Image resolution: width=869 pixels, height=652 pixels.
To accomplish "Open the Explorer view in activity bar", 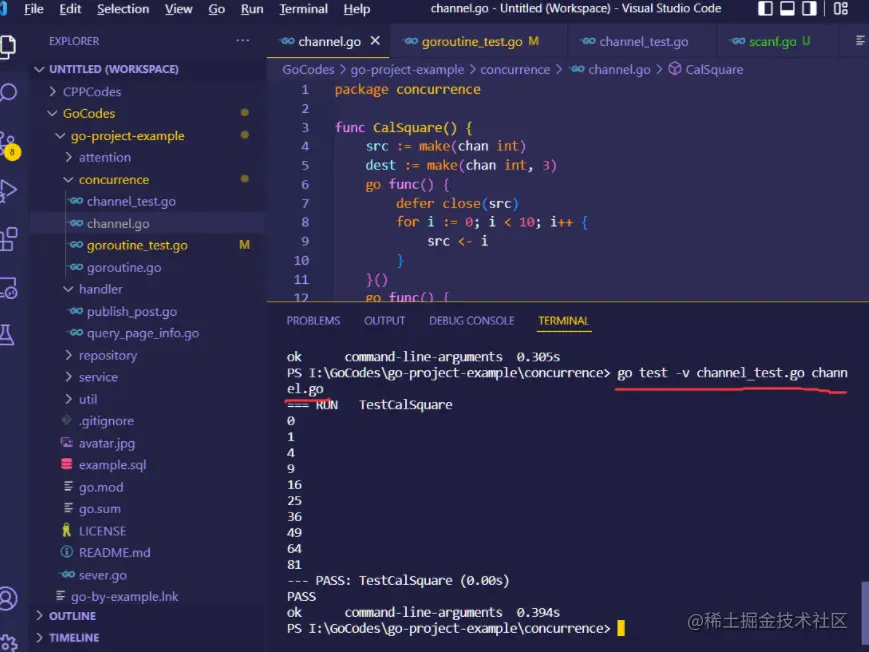I will [x=8, y=46].
